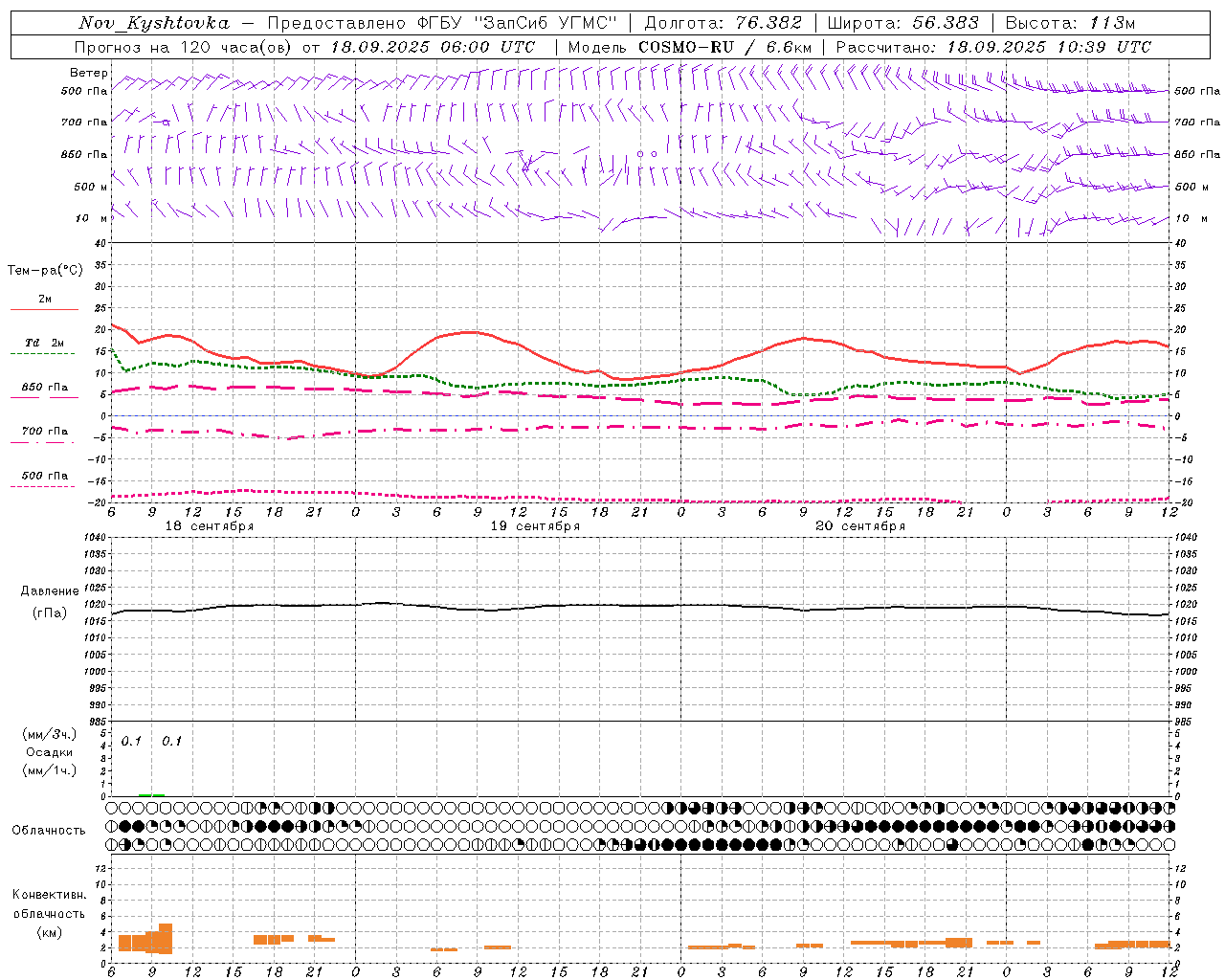The width and height of the screenshot is (1225, 980).
Task: Click the 'Тем-ра(°C)' temperature label
Action: (45, 271)
